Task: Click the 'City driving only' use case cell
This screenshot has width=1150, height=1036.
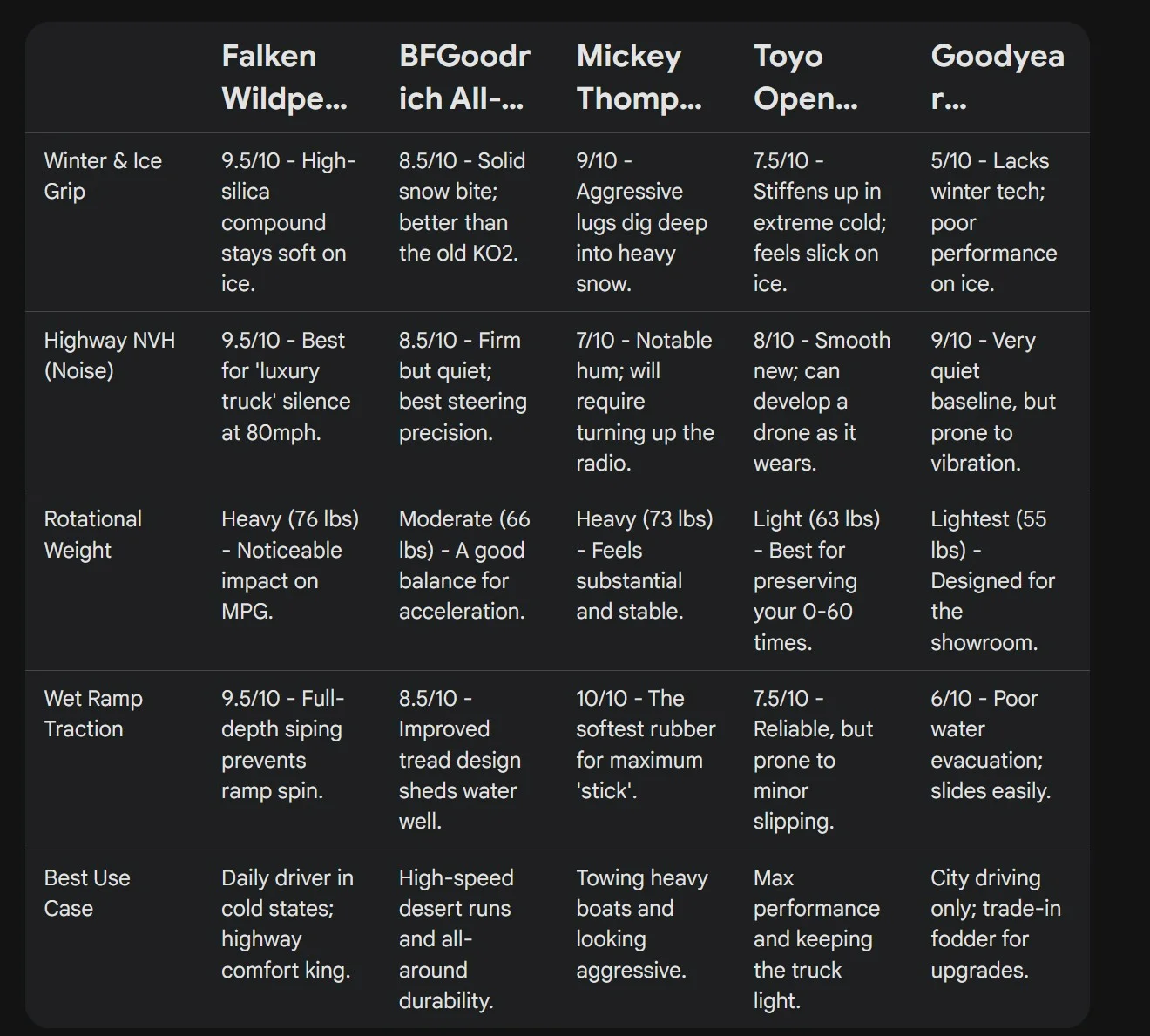Action: pyautogui.click(x=996, y=924)
